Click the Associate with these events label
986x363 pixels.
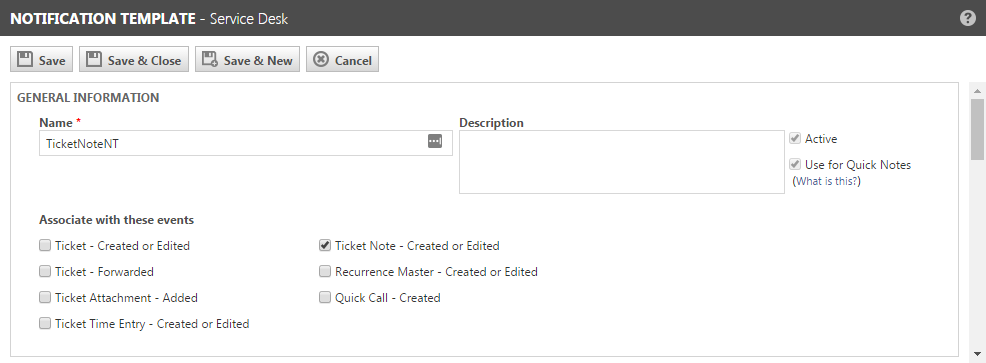116,220
